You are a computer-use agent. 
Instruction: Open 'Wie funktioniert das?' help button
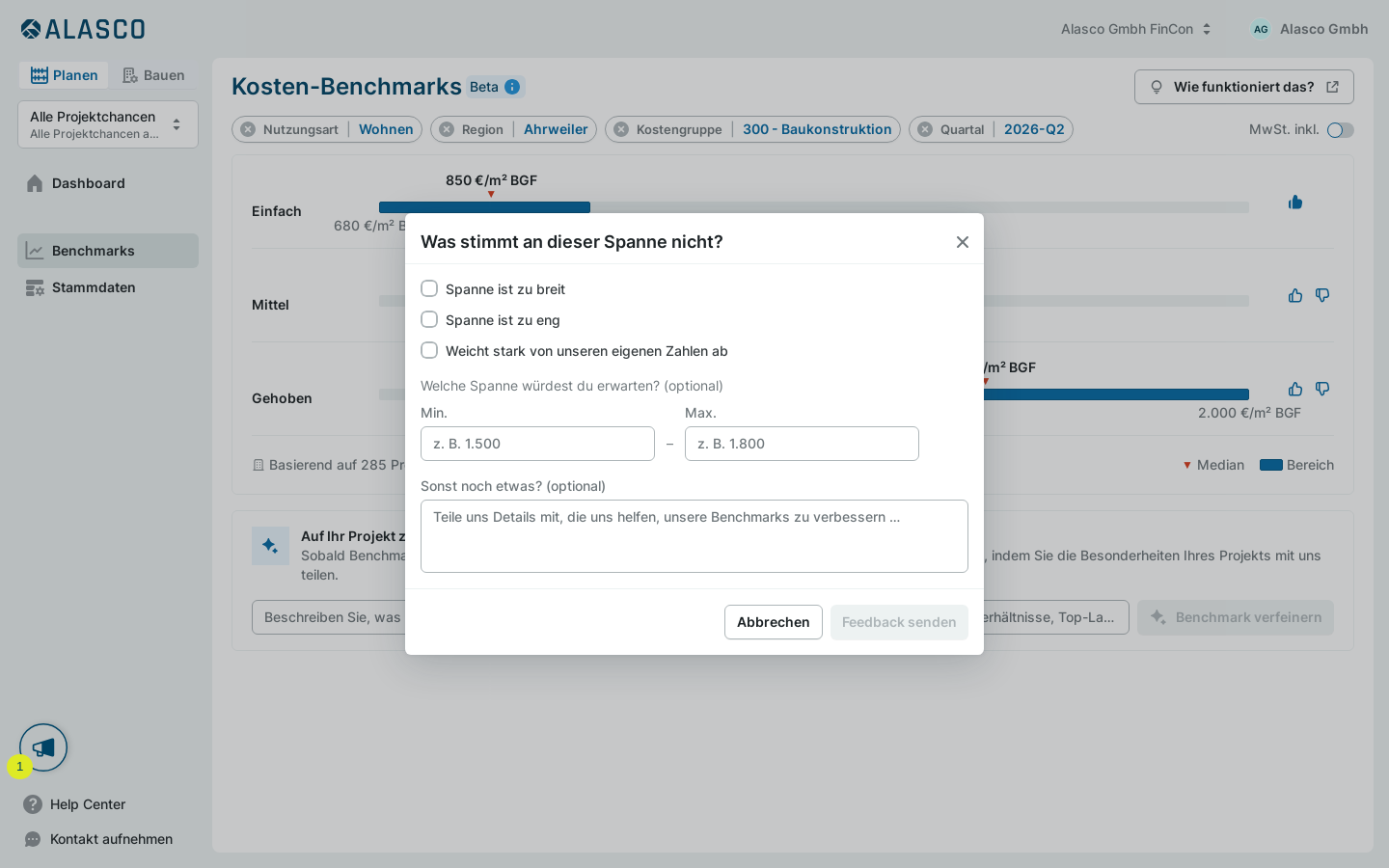point(1244,87)
